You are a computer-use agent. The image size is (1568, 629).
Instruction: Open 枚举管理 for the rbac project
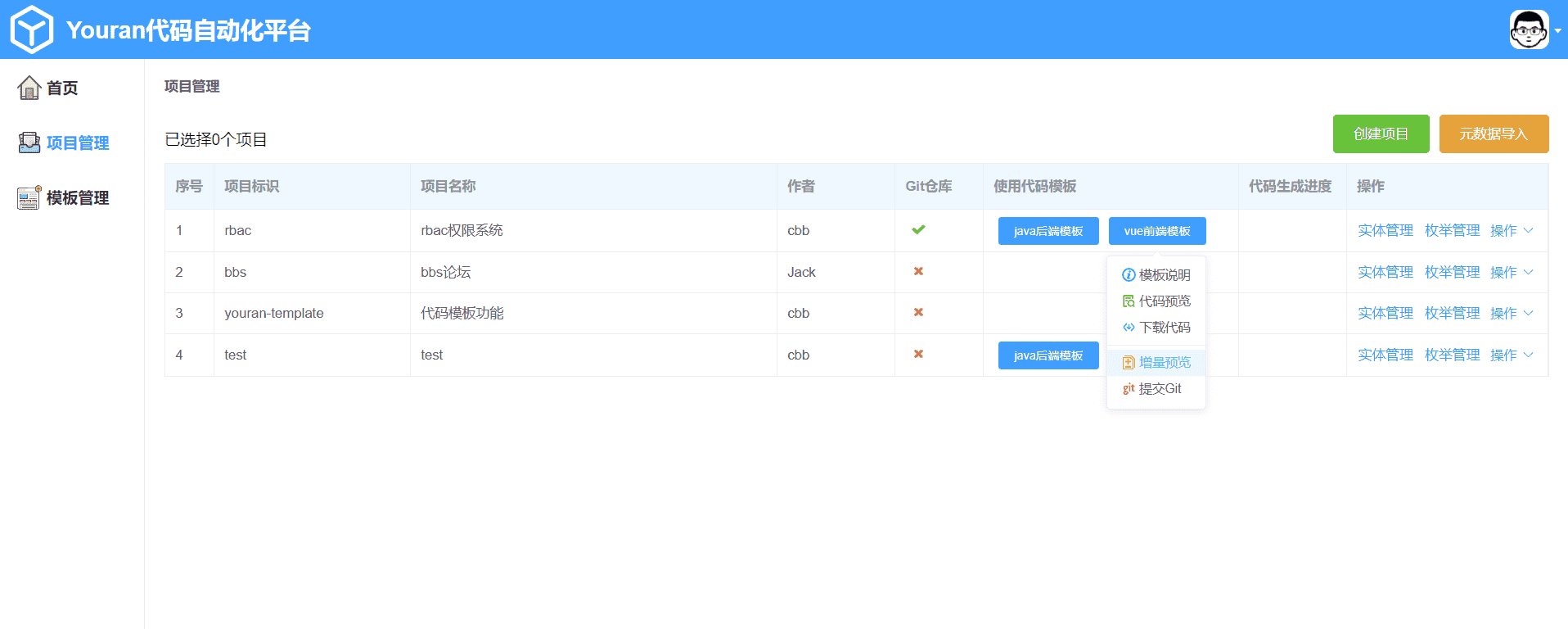pyautogui.click(x=1452, y=230)
